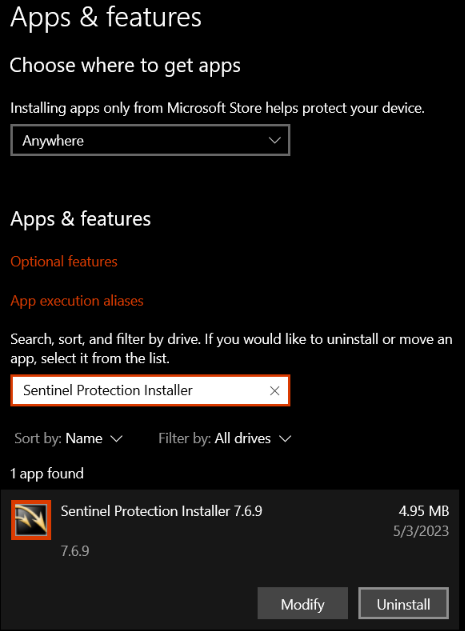Select the Sentinel Protection Installer 7.6.9 entry title

click(x=161, y=511)
